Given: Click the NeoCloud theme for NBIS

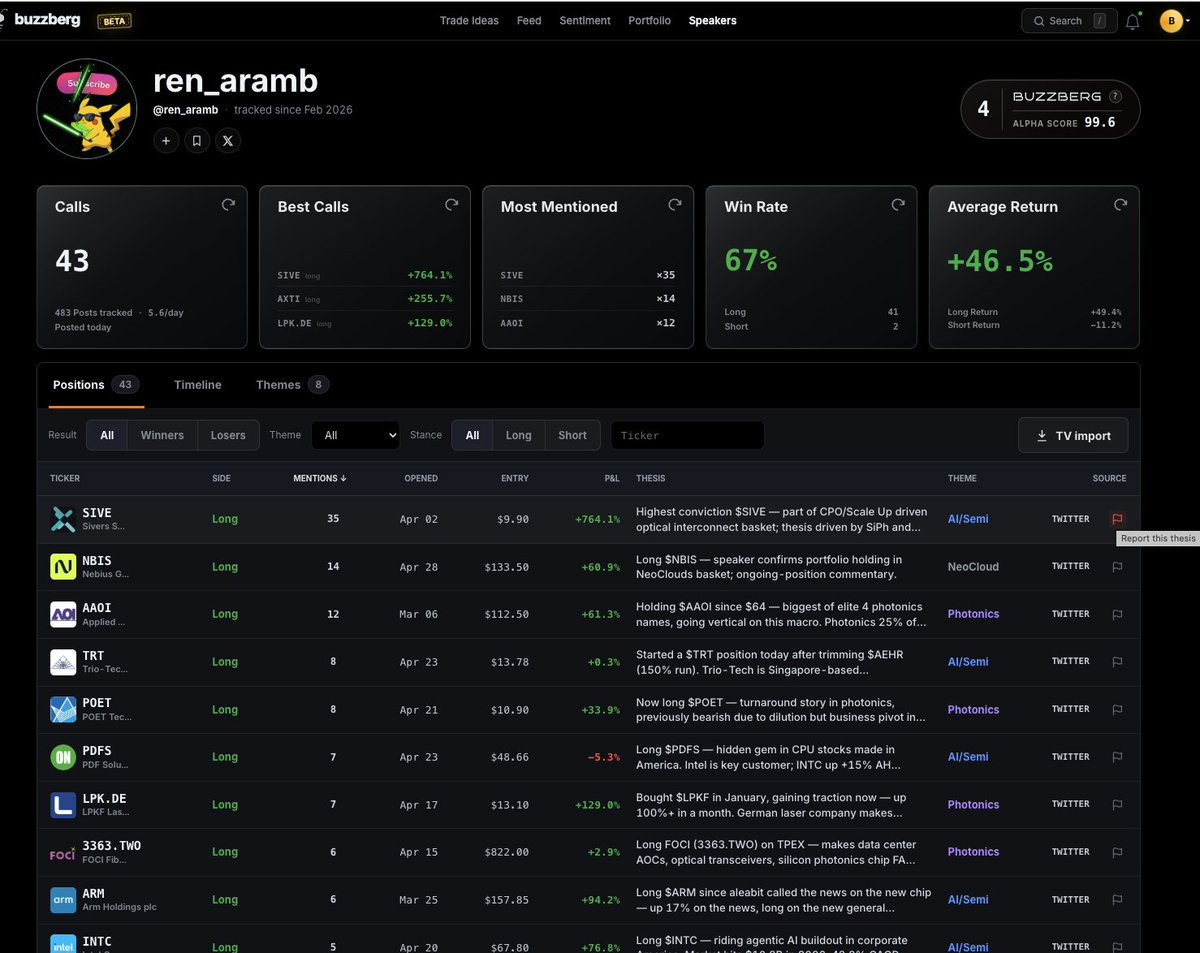Looking at the screenshot, I should point(973,567).
